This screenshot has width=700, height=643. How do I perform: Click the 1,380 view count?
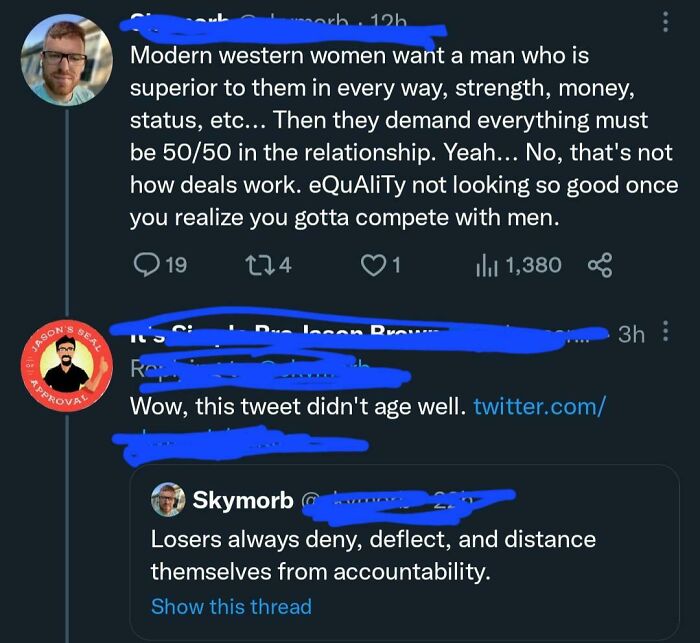pos(533,264)
